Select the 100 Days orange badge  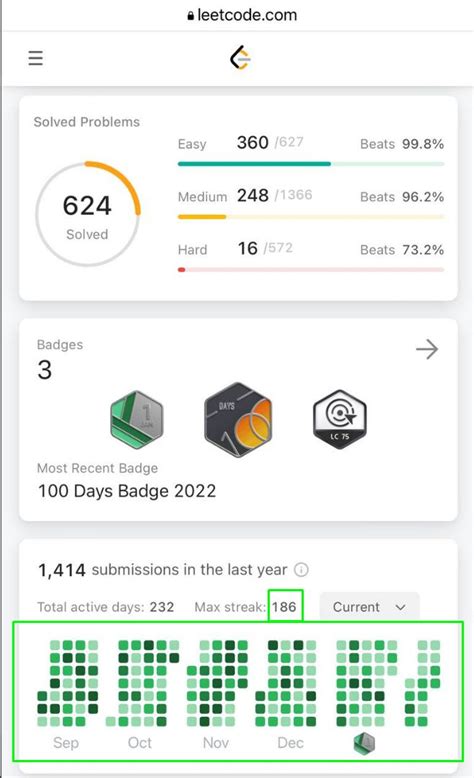point(238,419)
